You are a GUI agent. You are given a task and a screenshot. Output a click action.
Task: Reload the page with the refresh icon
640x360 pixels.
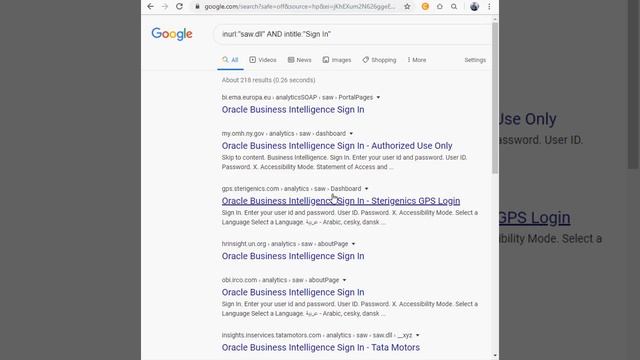(179, 7)
